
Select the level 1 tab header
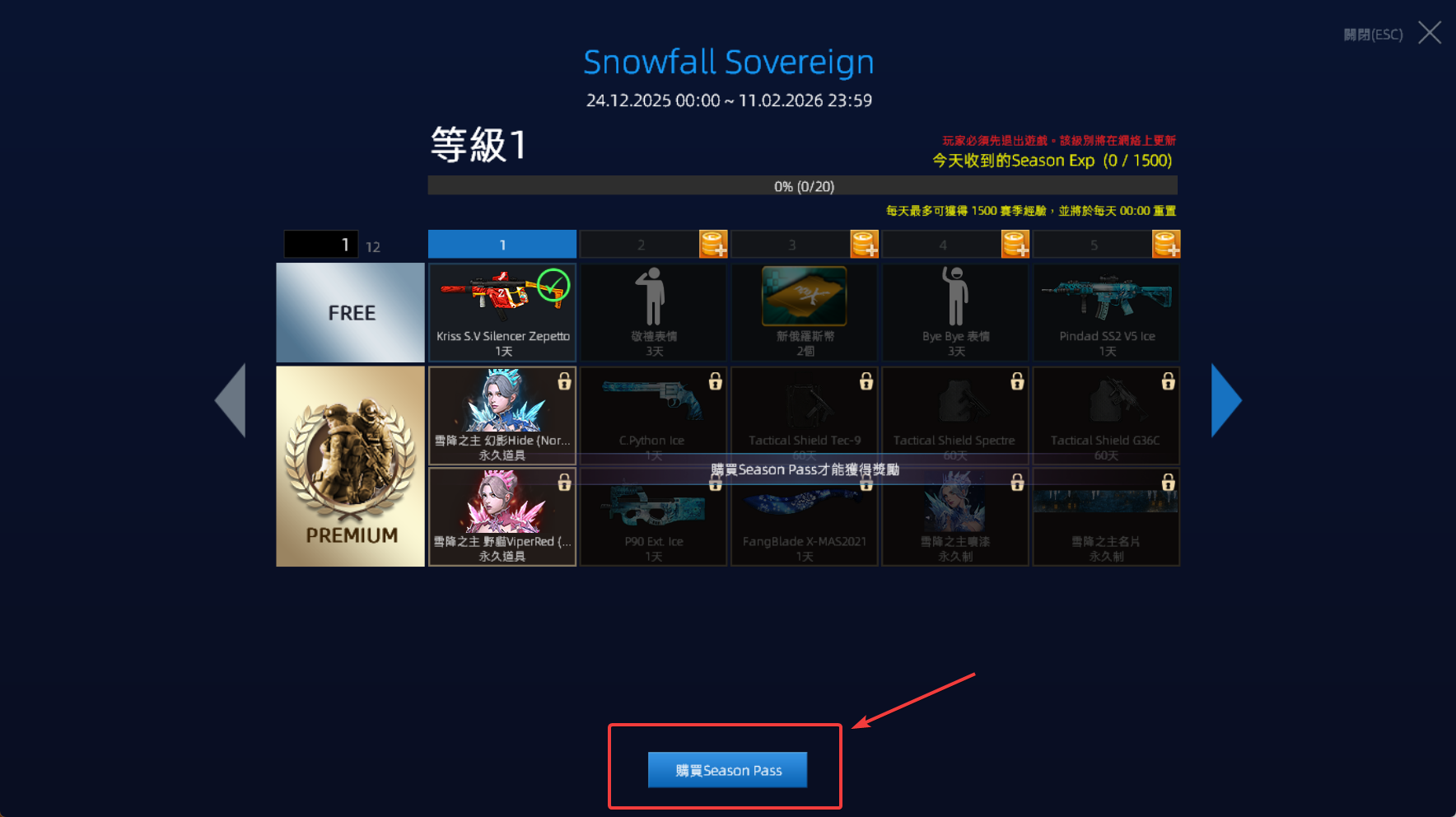[502, 245]
